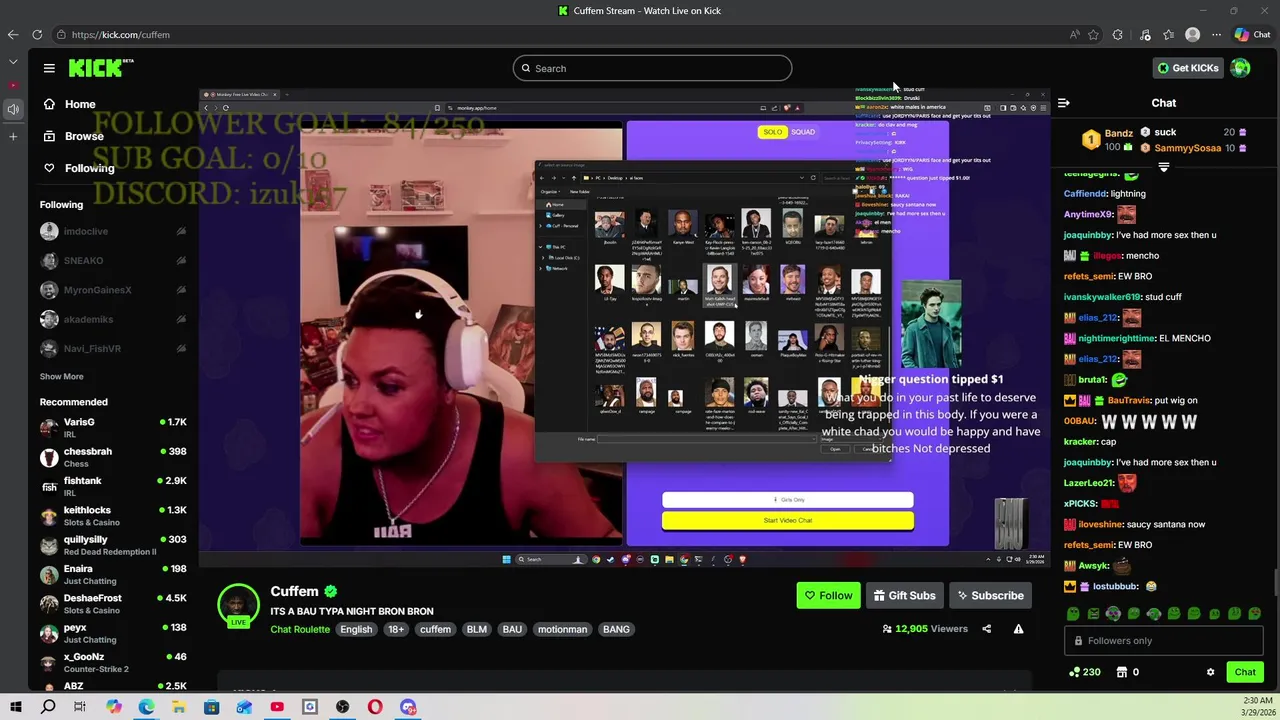Select the 18+ tag

[396, 629]
